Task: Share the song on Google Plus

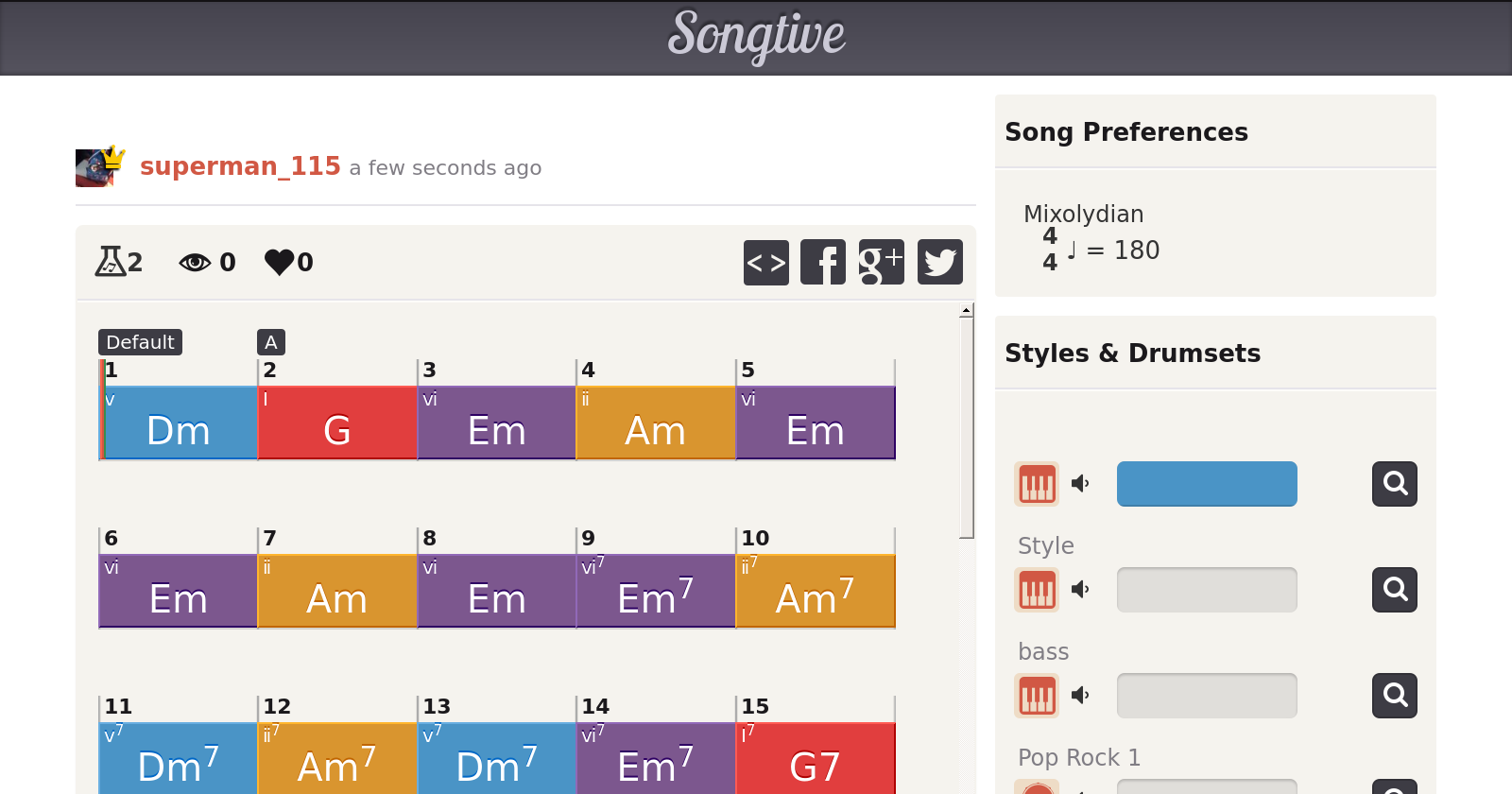Action: click(x=881, y=262)
